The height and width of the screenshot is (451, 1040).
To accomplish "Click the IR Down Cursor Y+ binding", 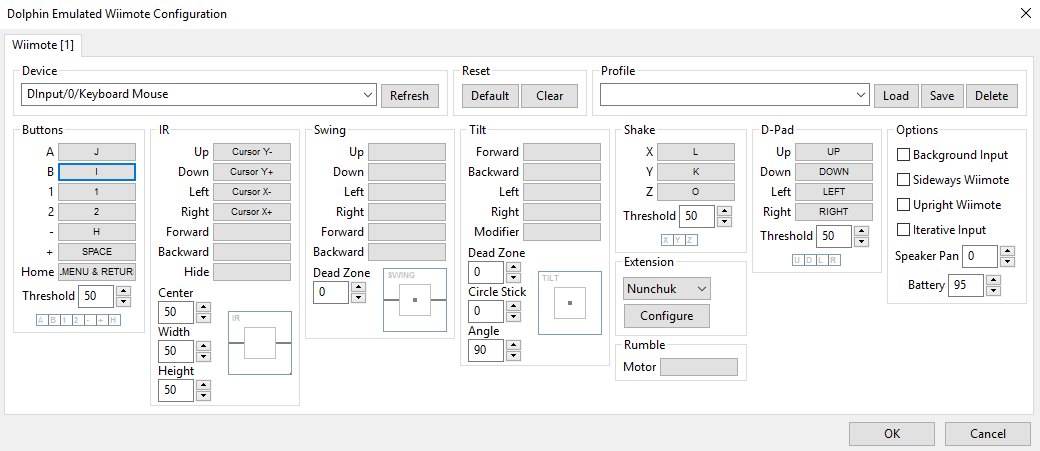I will click(251, 172).
